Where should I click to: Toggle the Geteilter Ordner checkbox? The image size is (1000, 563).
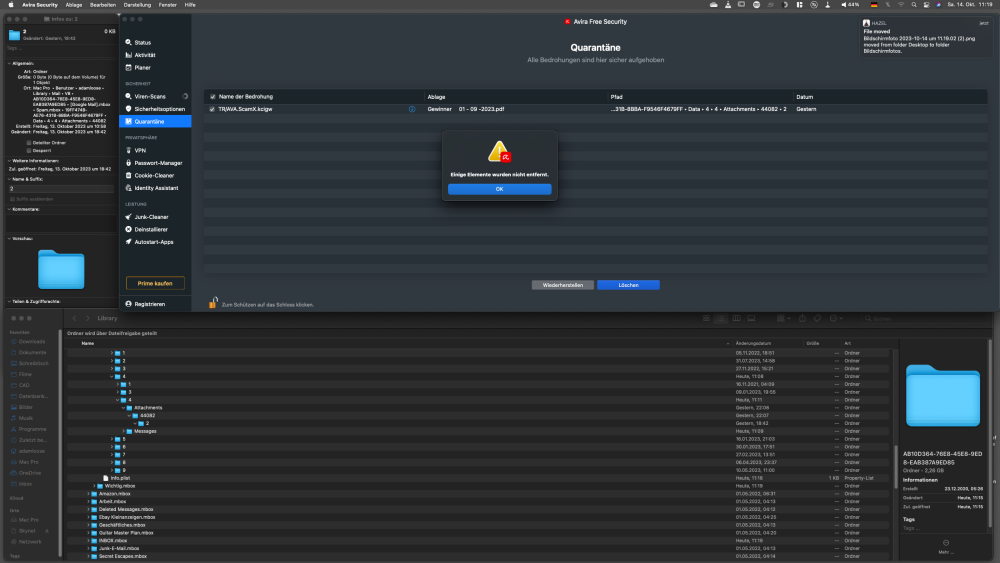click(29, 143)
